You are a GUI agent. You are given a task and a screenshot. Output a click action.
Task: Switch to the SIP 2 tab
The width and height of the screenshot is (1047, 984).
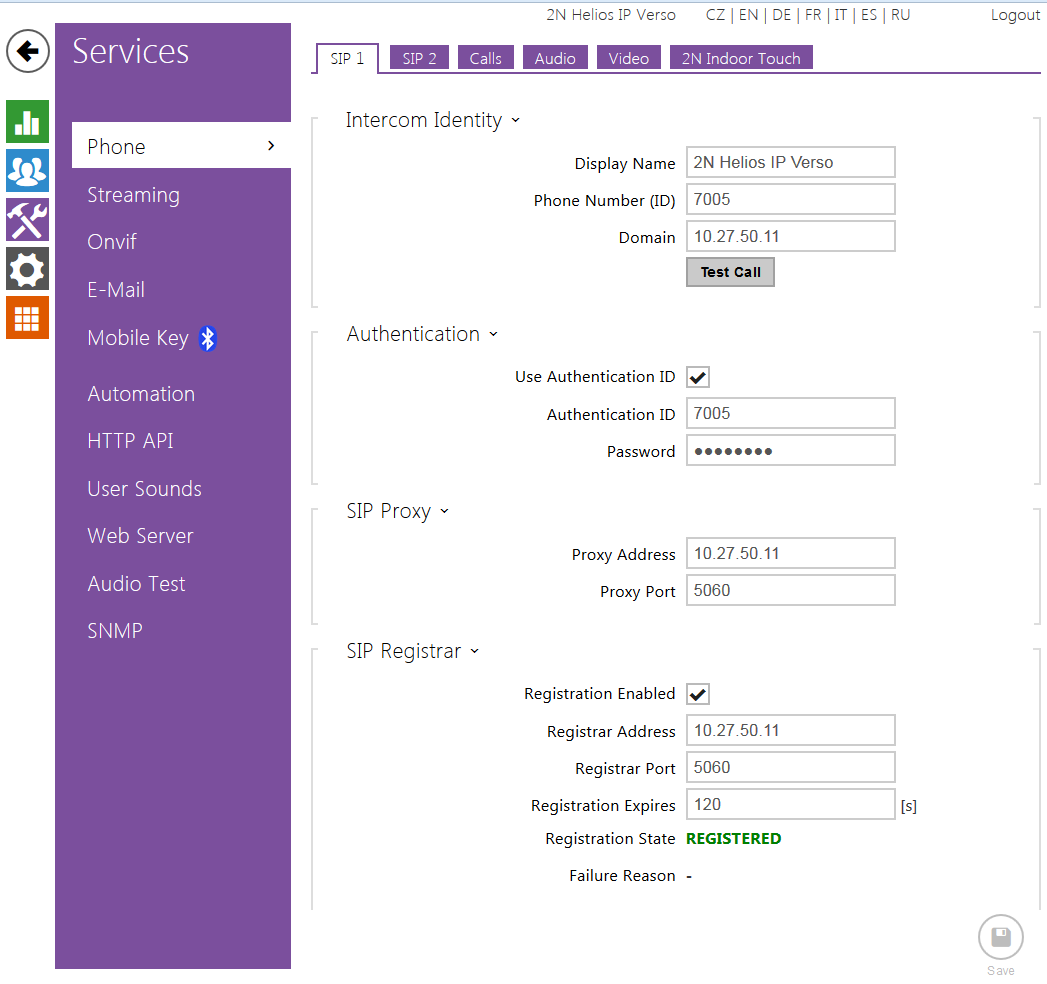coord(419,58)
